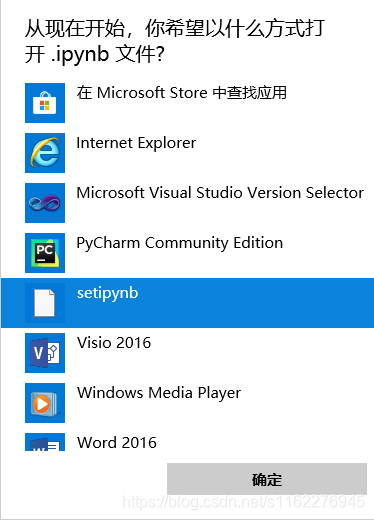The width and height of the screenshot is (374, 520).
Task: Click the Windows Media Player icon
Action: coord(45,403)
